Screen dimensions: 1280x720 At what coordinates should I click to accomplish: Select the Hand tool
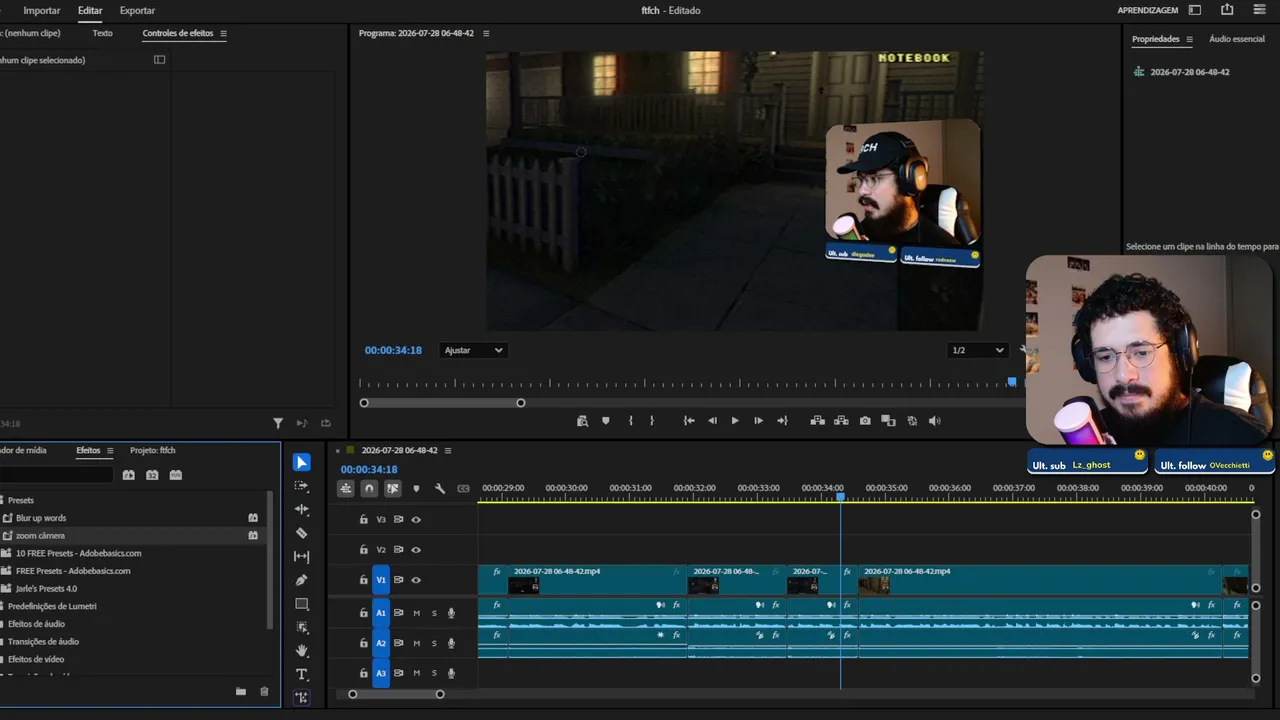[302, 651]
